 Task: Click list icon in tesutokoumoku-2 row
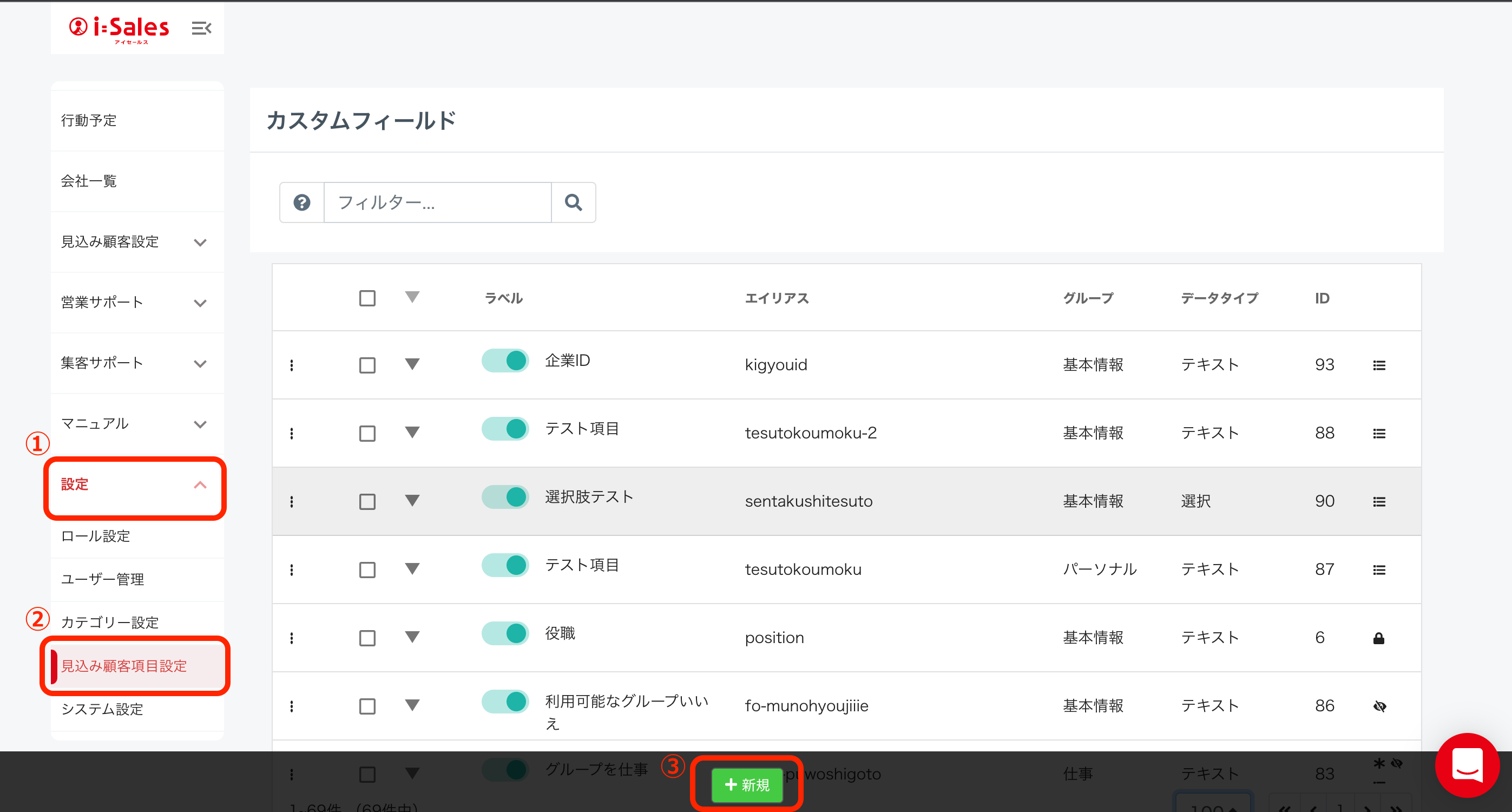coord(1379,433)
